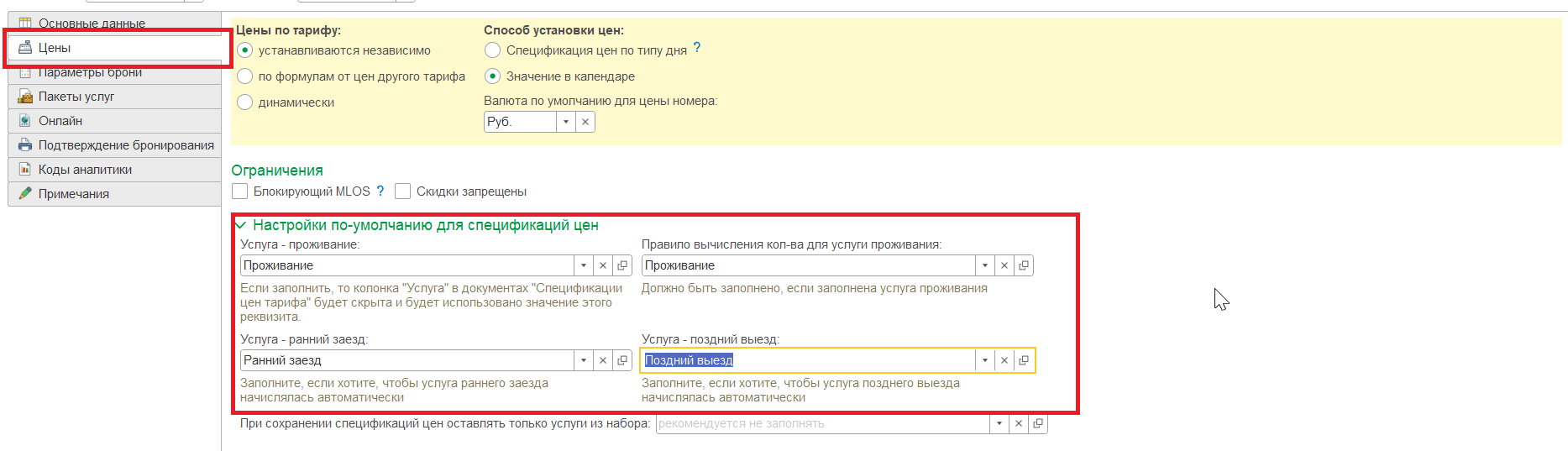Select 'динамически' pricing option

pyautogui.click(x=245, y=102)
